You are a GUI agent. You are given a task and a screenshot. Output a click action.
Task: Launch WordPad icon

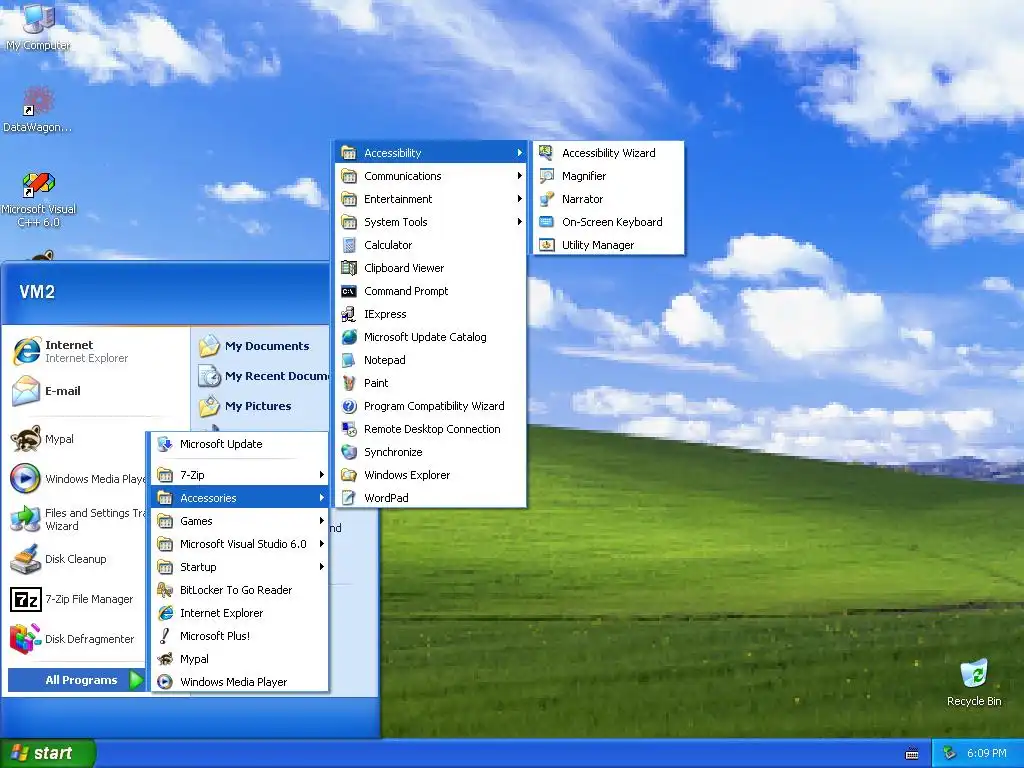pyautogui.click(x=349, y=498)
